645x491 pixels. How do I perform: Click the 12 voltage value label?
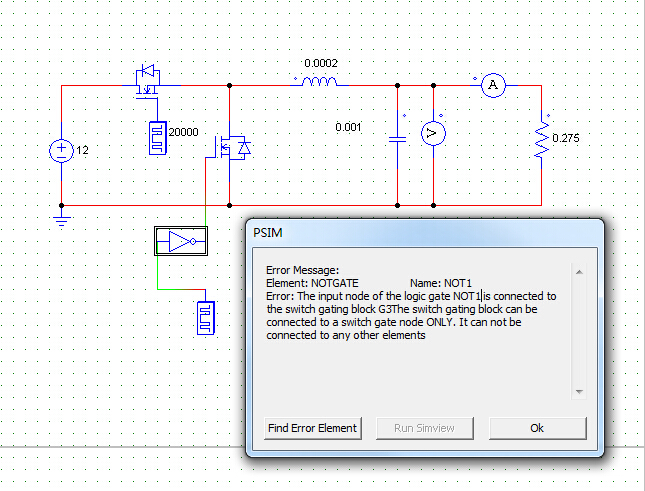pos(82,150)
